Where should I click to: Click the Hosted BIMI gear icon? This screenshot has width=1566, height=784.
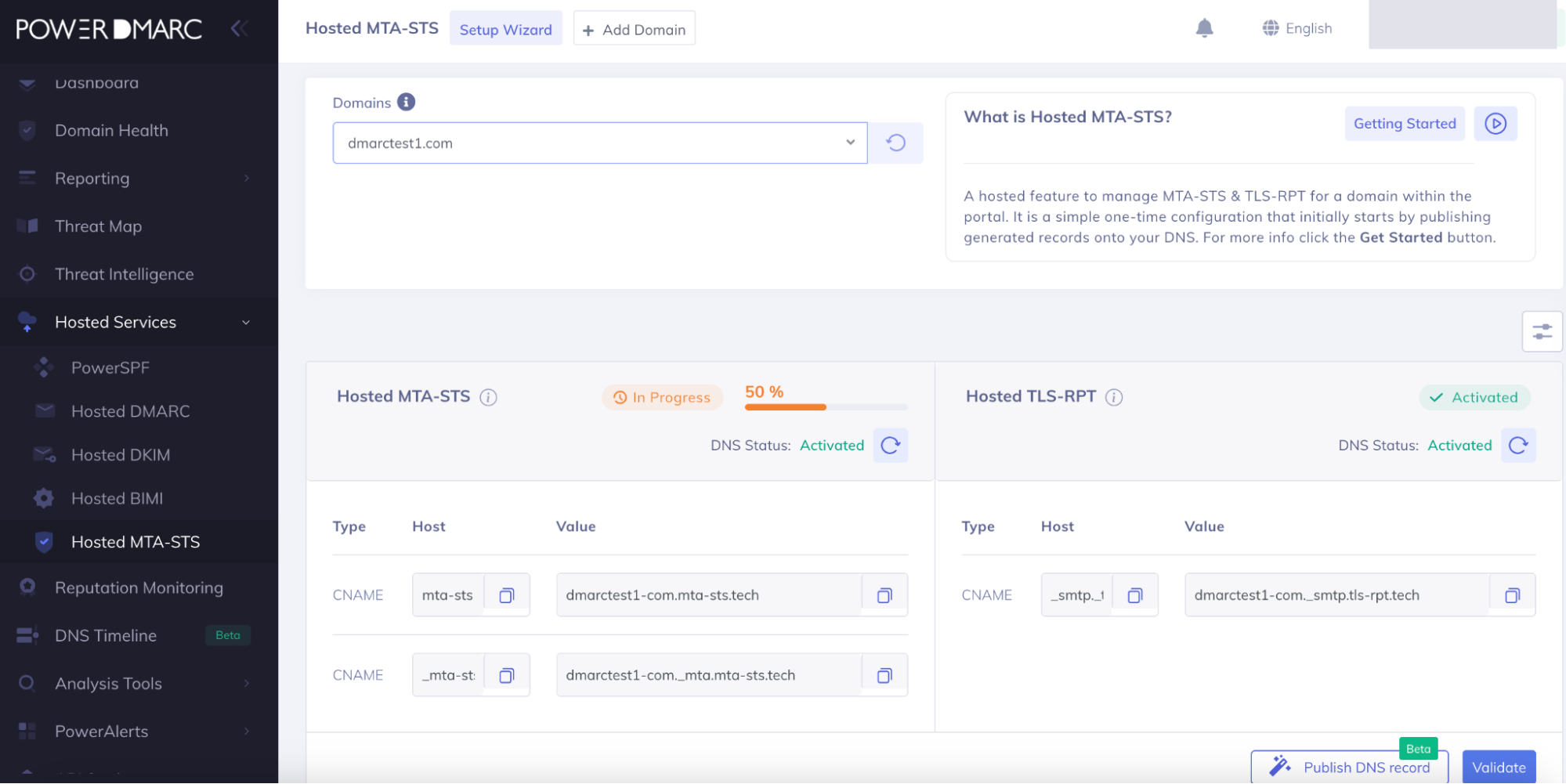pyautogui.click(x=44, y=498)
